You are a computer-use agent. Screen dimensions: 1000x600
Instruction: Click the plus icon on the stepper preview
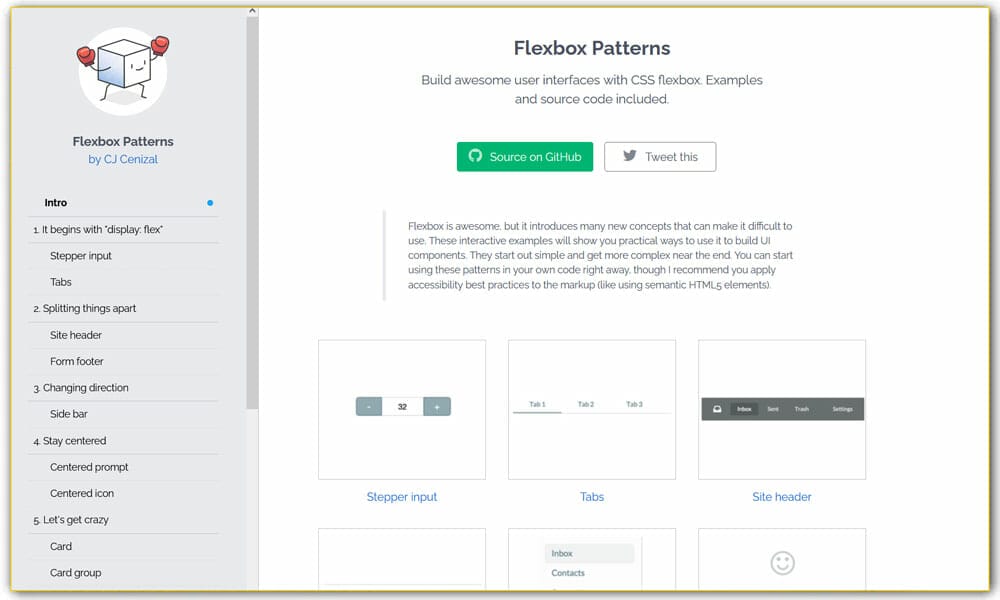point(436,406)
